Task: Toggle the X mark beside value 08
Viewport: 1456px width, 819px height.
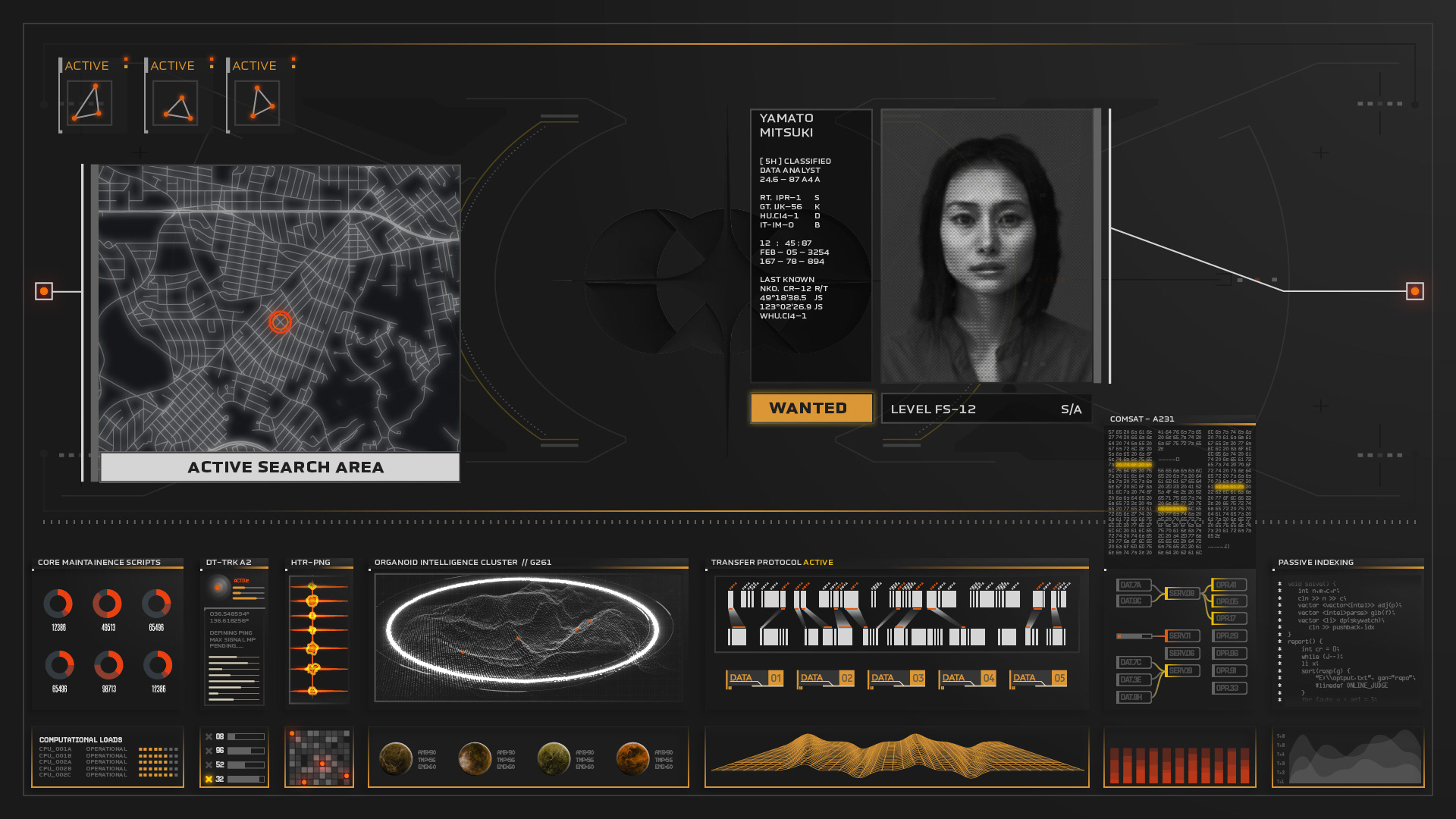Action: 209,736
